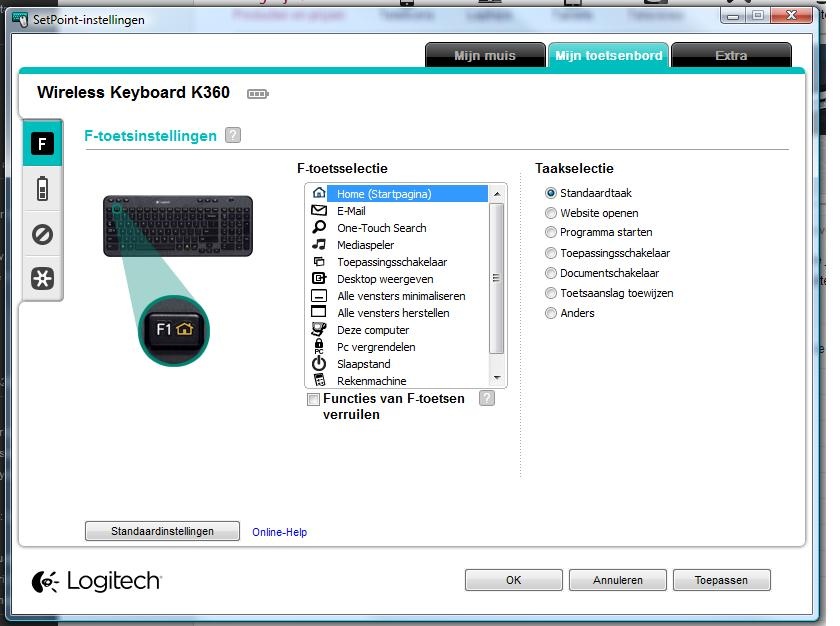Viewport: 840px width, 626px height.
Task: Click the Standaardinstellingen button
Action: click(162, 531)
